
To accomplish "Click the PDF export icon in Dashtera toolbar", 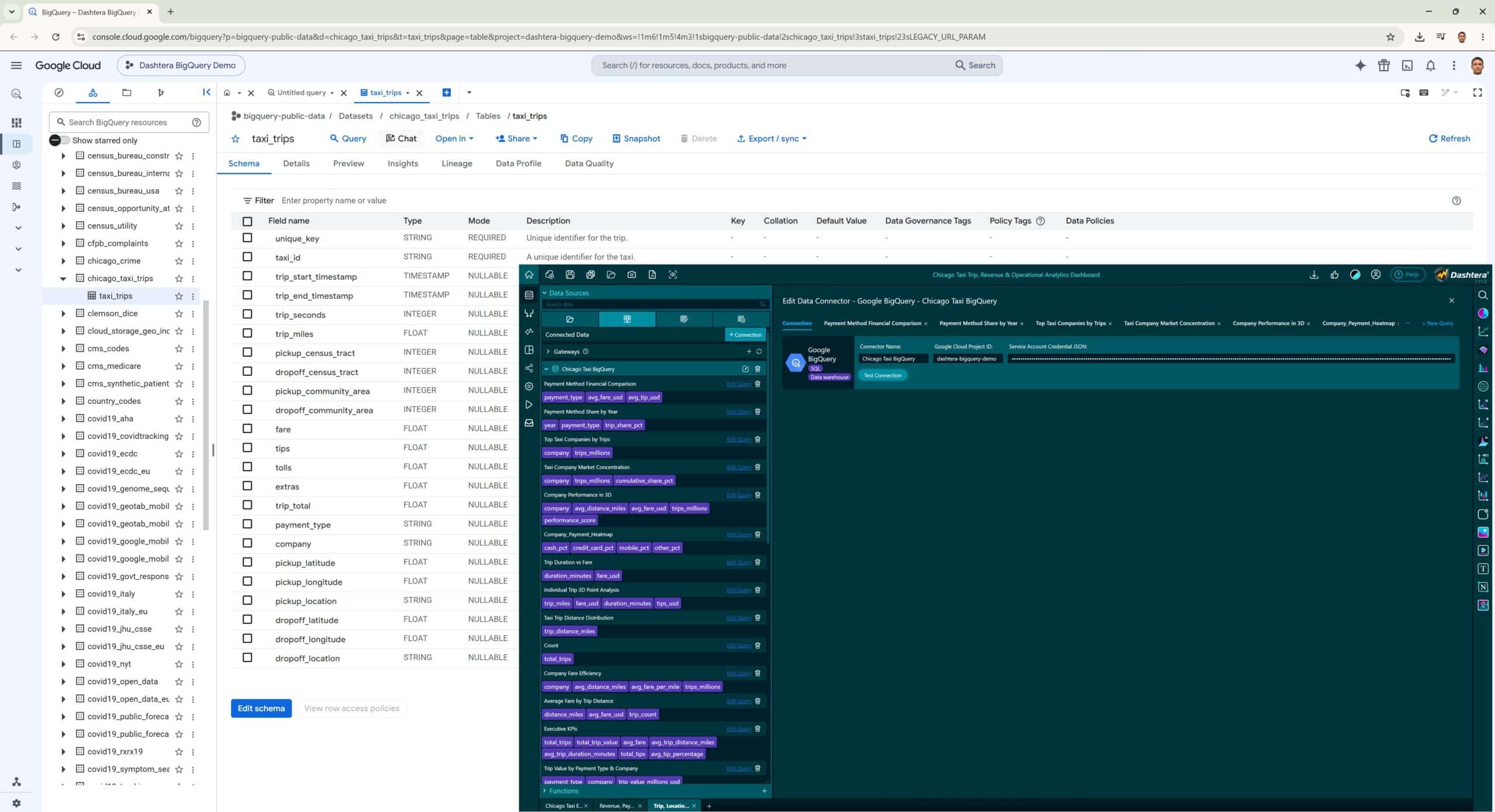I will pyautogui.click(x=652, y=275).
